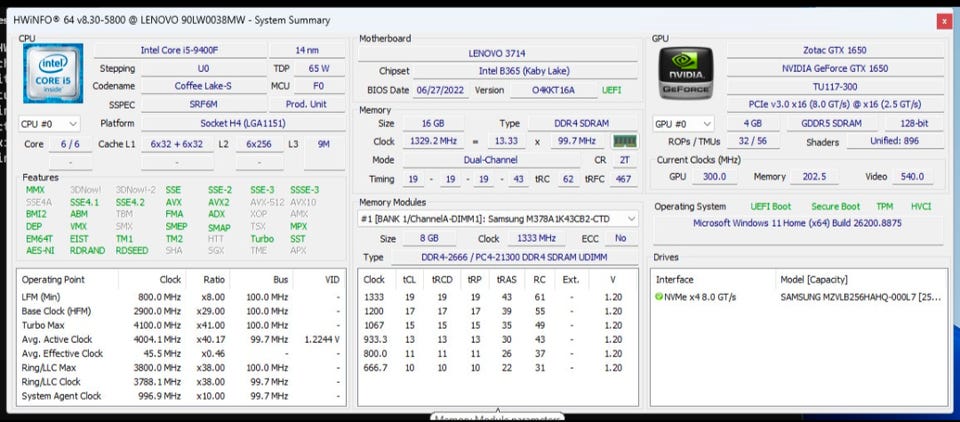Click the GPU memory clock 202.5 value
The image size is (960, 422).
[x=815, y=177]
